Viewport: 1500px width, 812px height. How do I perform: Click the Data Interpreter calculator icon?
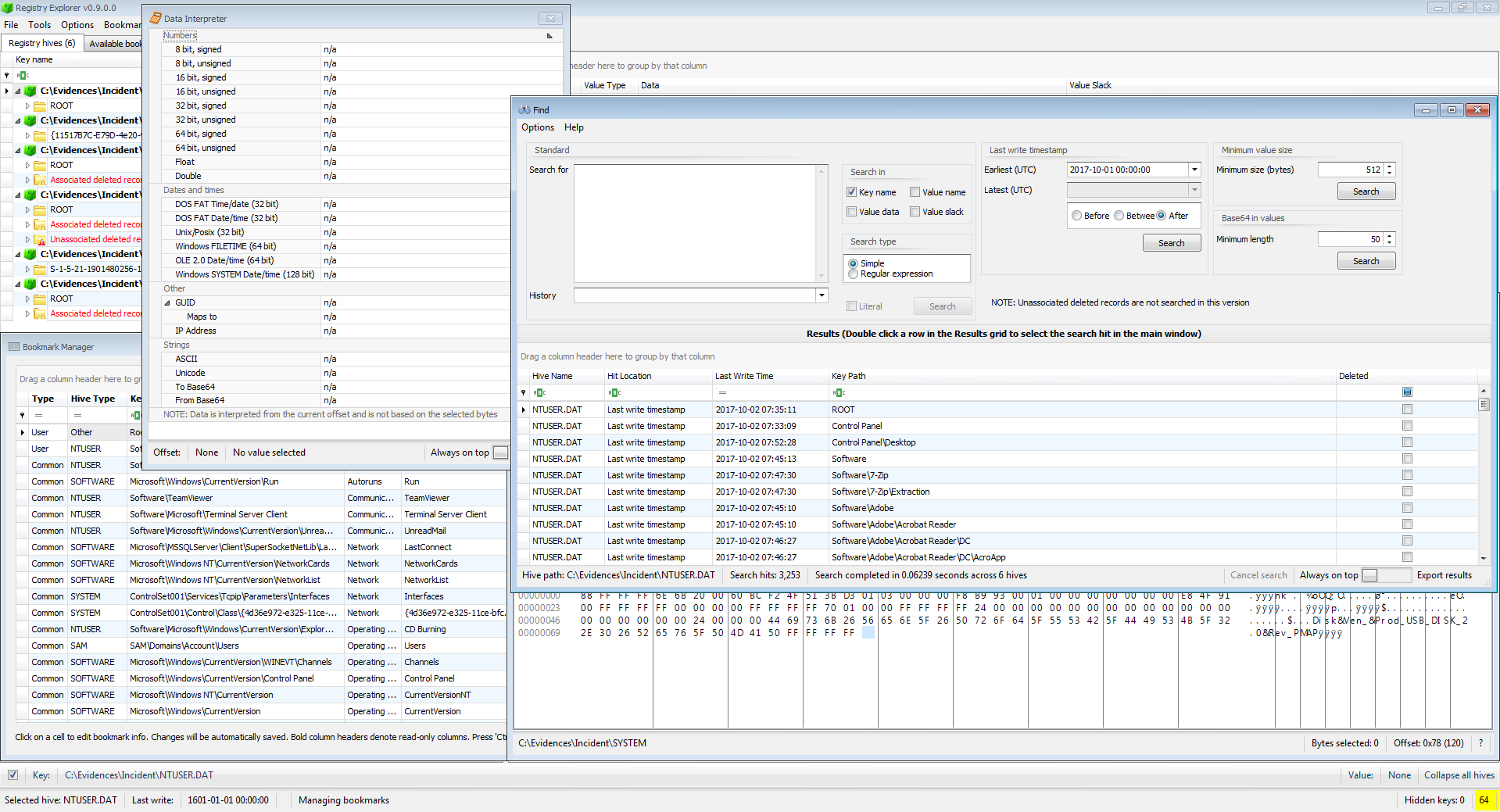tap(156, 18)
